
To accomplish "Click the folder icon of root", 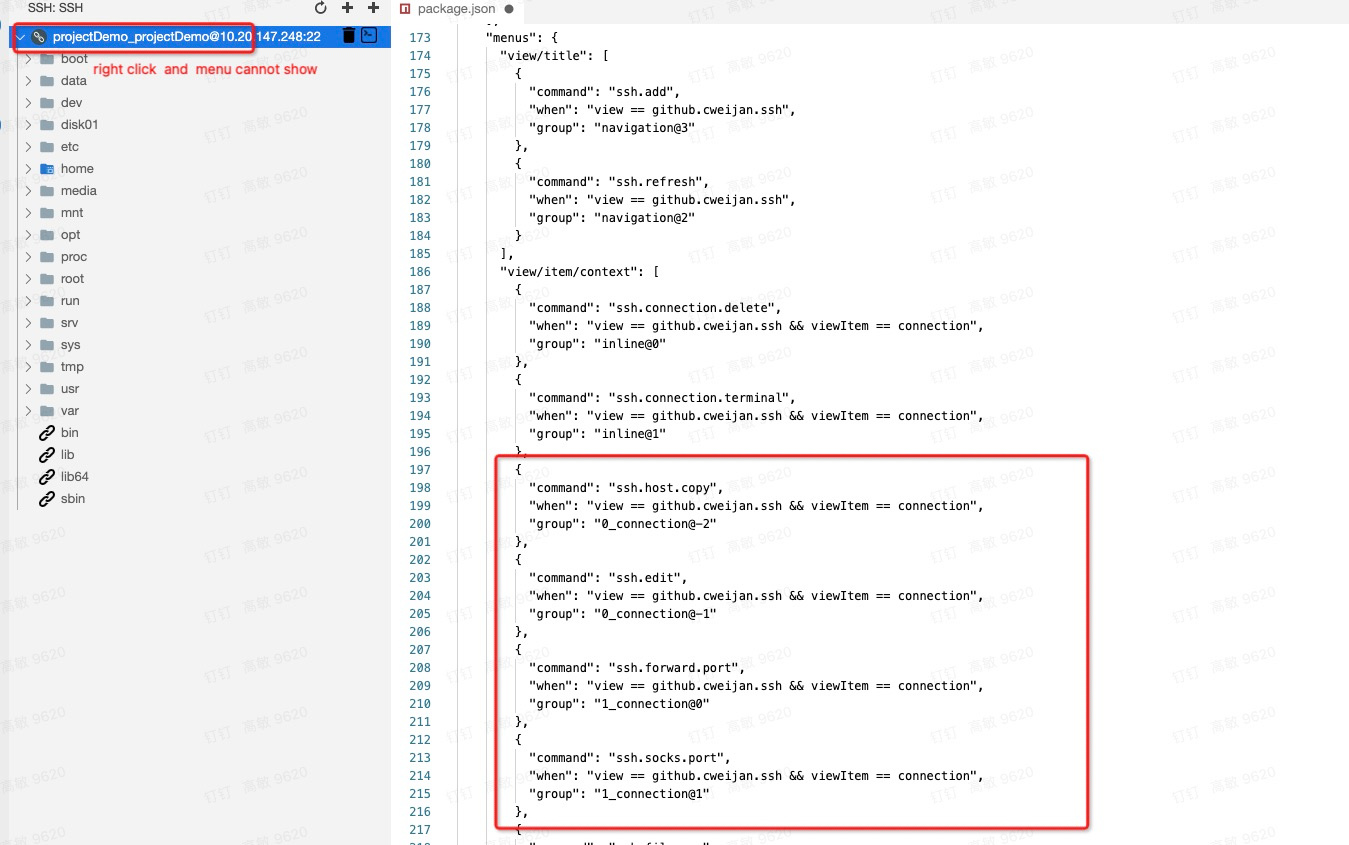I will [46, 279].
